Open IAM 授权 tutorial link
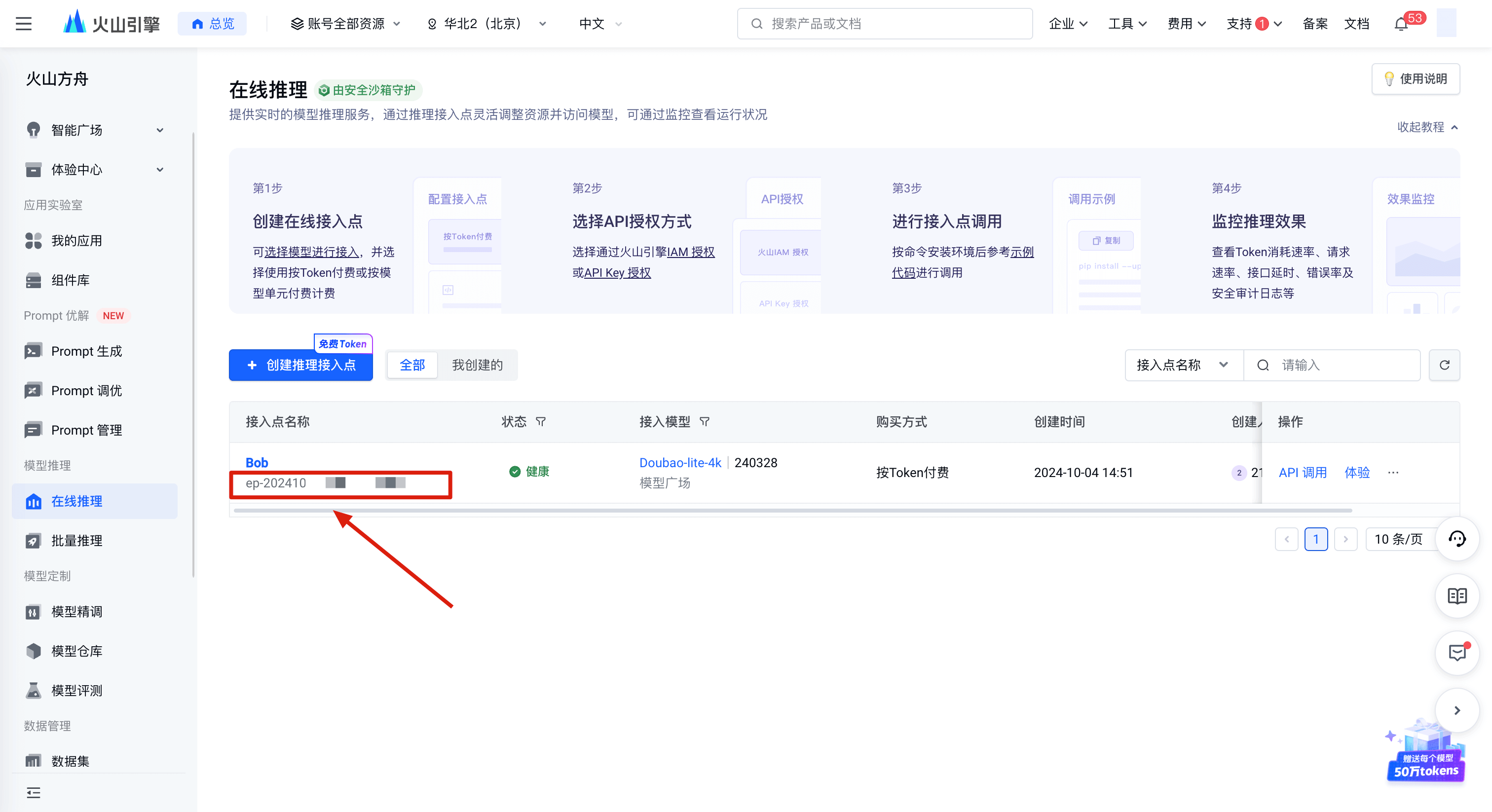The width and height of the screenshot is (1492, 812). tap(691, 252)
